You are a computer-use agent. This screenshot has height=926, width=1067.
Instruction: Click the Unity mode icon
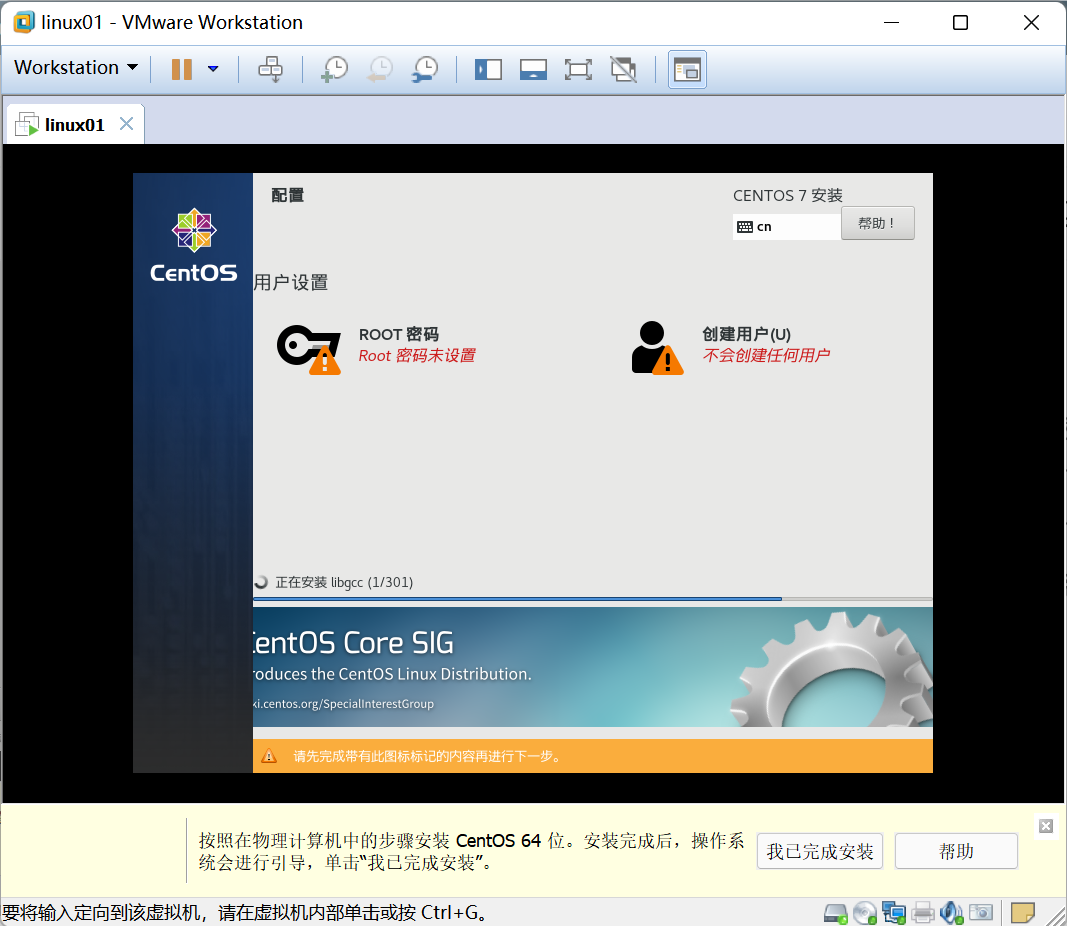click(623, 69)
